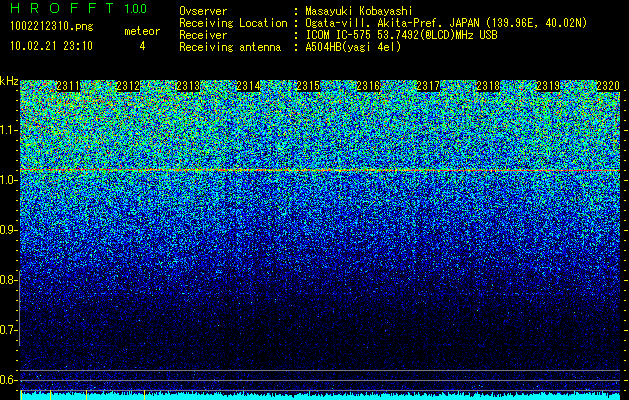Screen dimensions: 629x400
Task: Click the 2316 time marker
Action: click(x=368, y=86)
